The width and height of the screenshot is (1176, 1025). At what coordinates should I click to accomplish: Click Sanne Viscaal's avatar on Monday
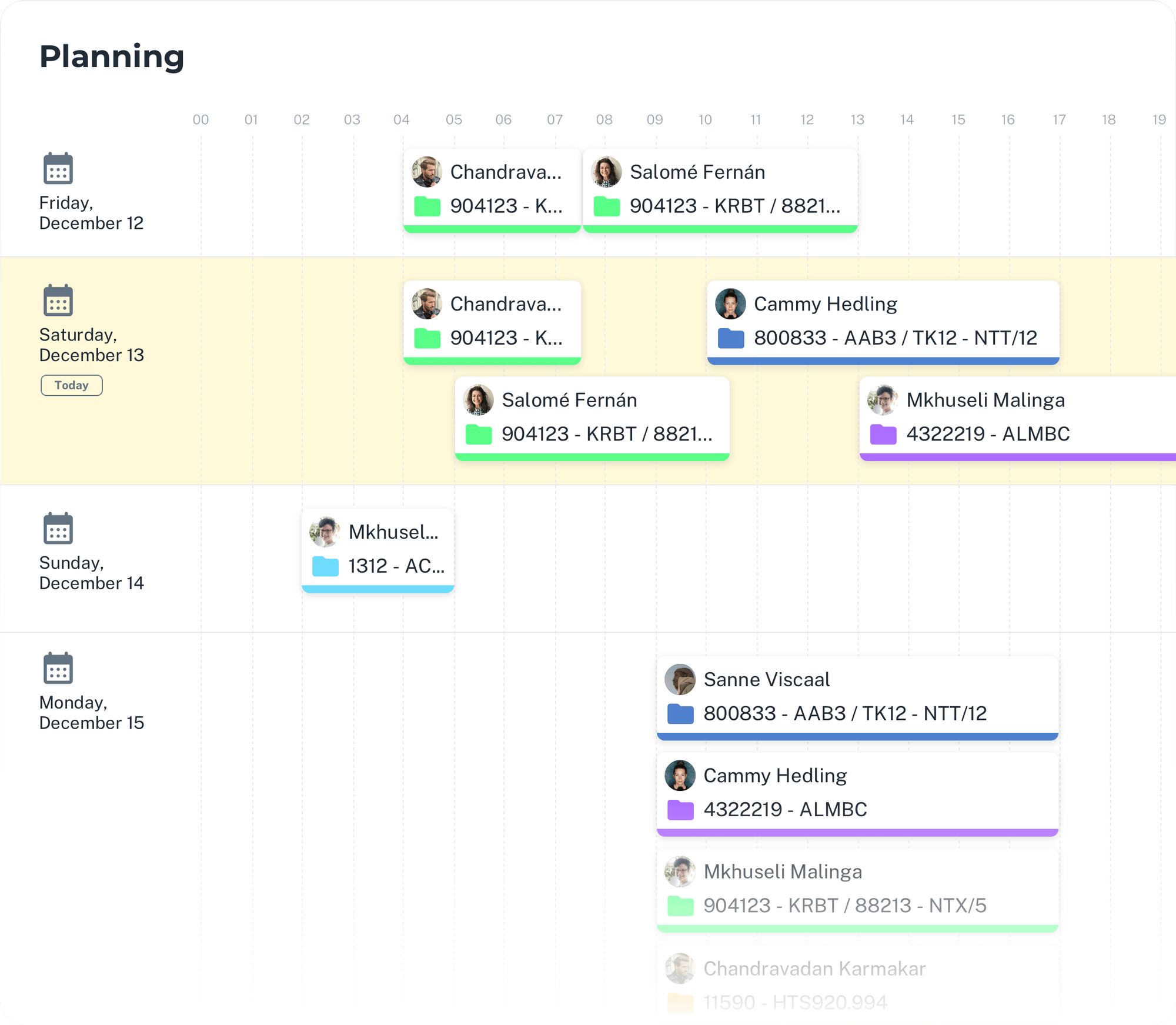click(x=680, y=679)
